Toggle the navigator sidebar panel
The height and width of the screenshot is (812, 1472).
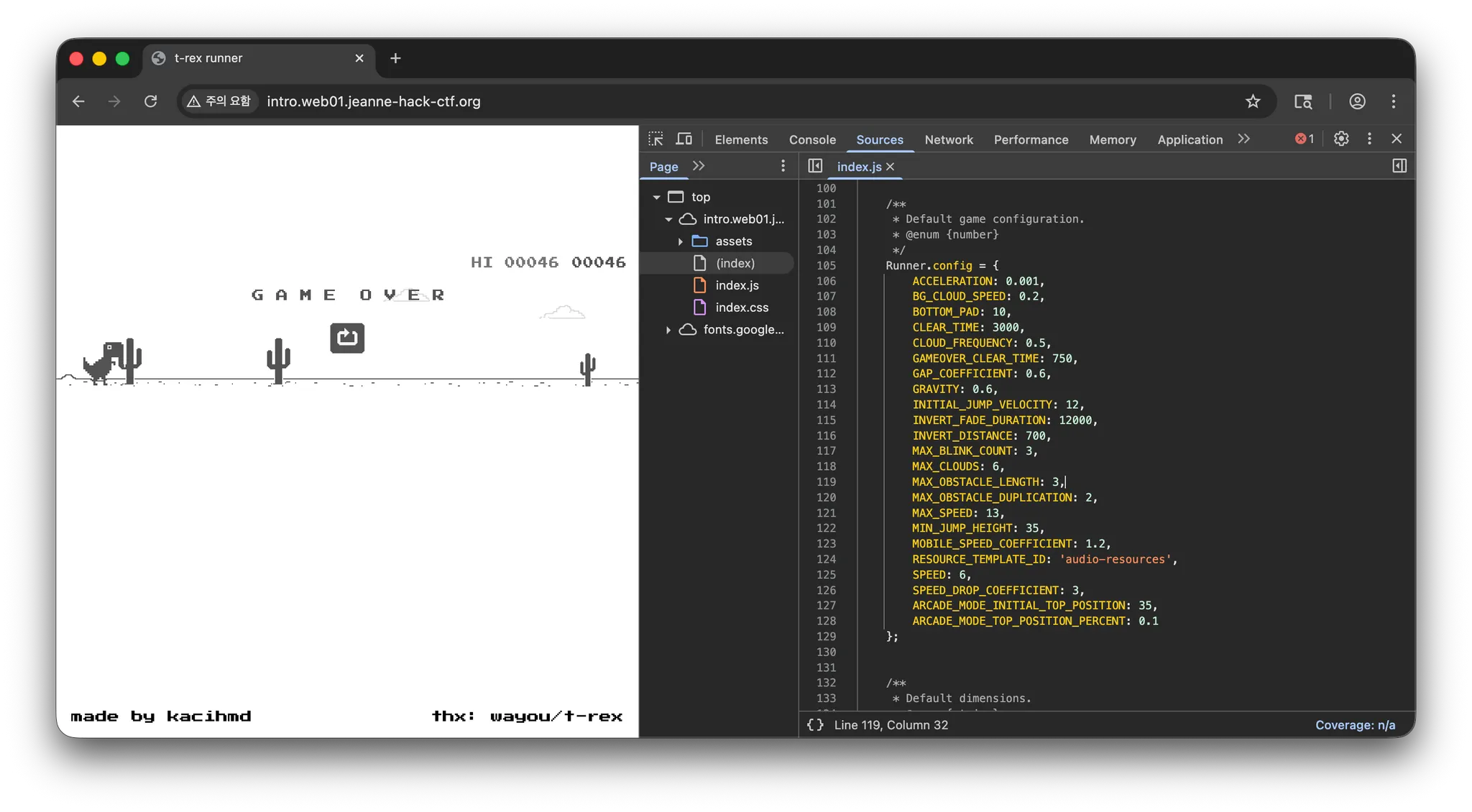[x=815, y=166]
